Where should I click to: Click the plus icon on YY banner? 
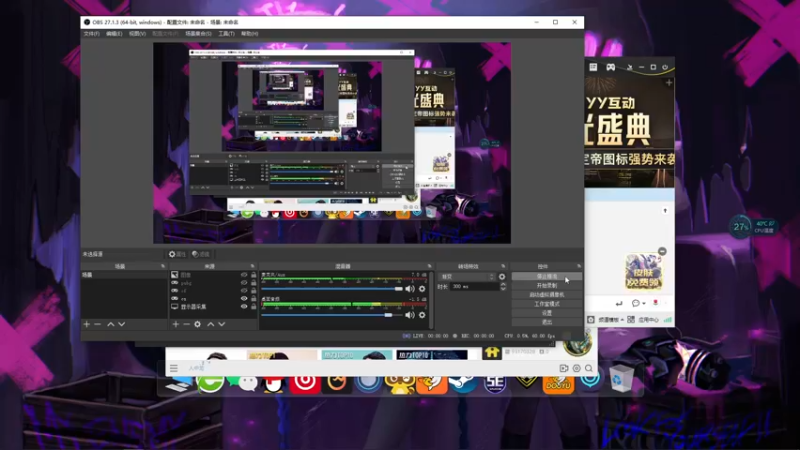[669, 83]
